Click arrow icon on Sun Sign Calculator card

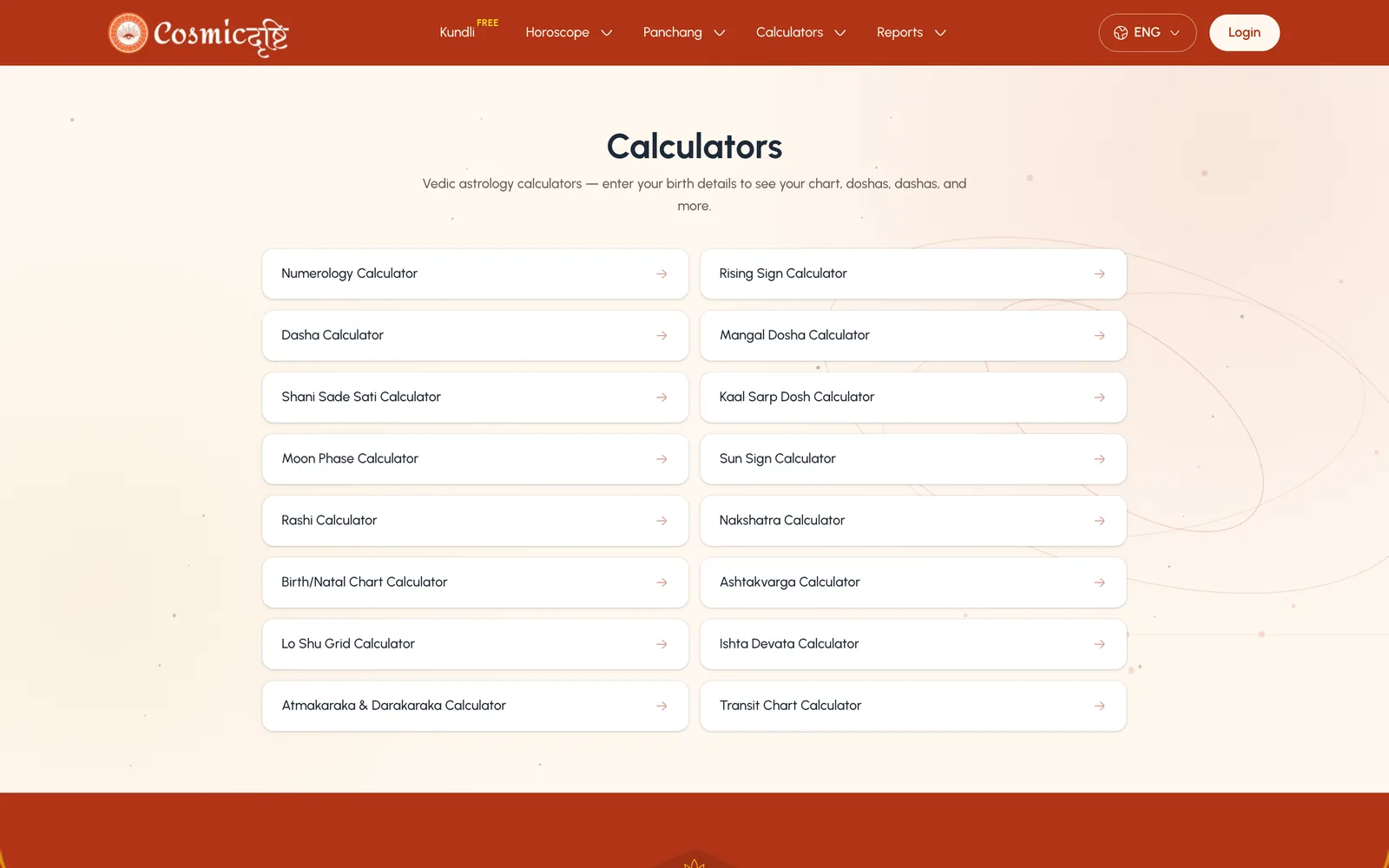[x=1099, y=459]
